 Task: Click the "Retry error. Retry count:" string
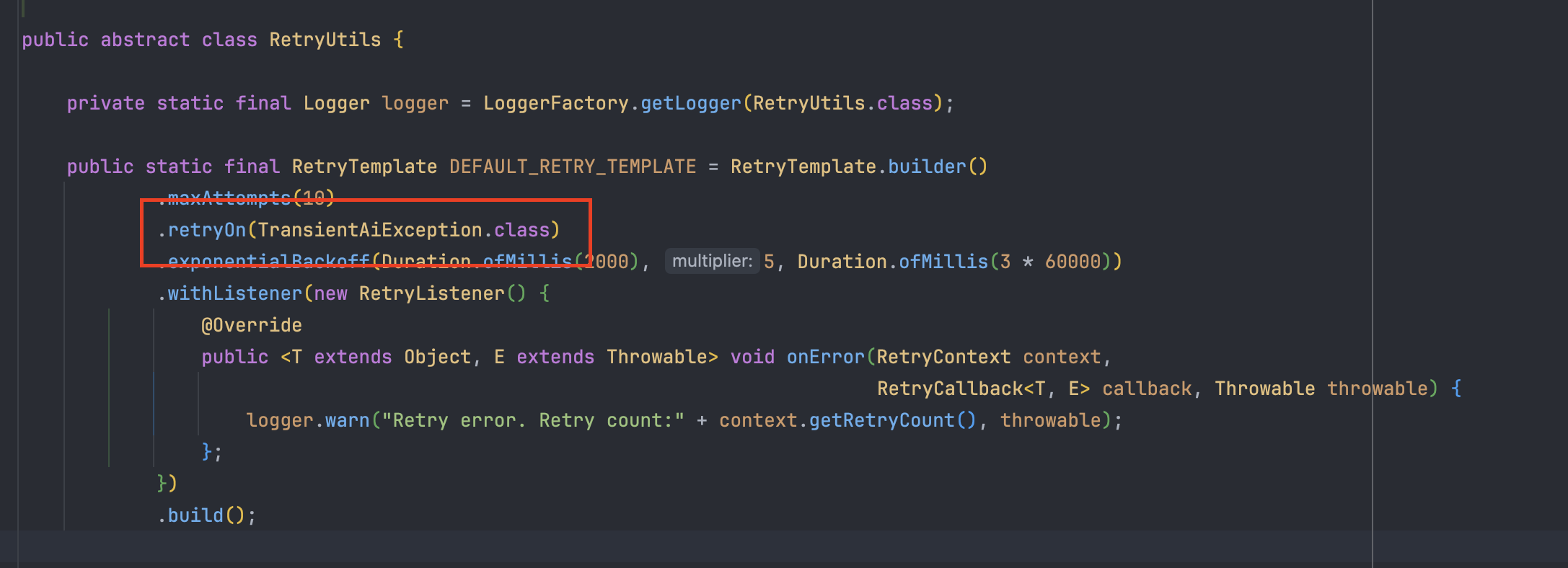[x=533, y=420]
